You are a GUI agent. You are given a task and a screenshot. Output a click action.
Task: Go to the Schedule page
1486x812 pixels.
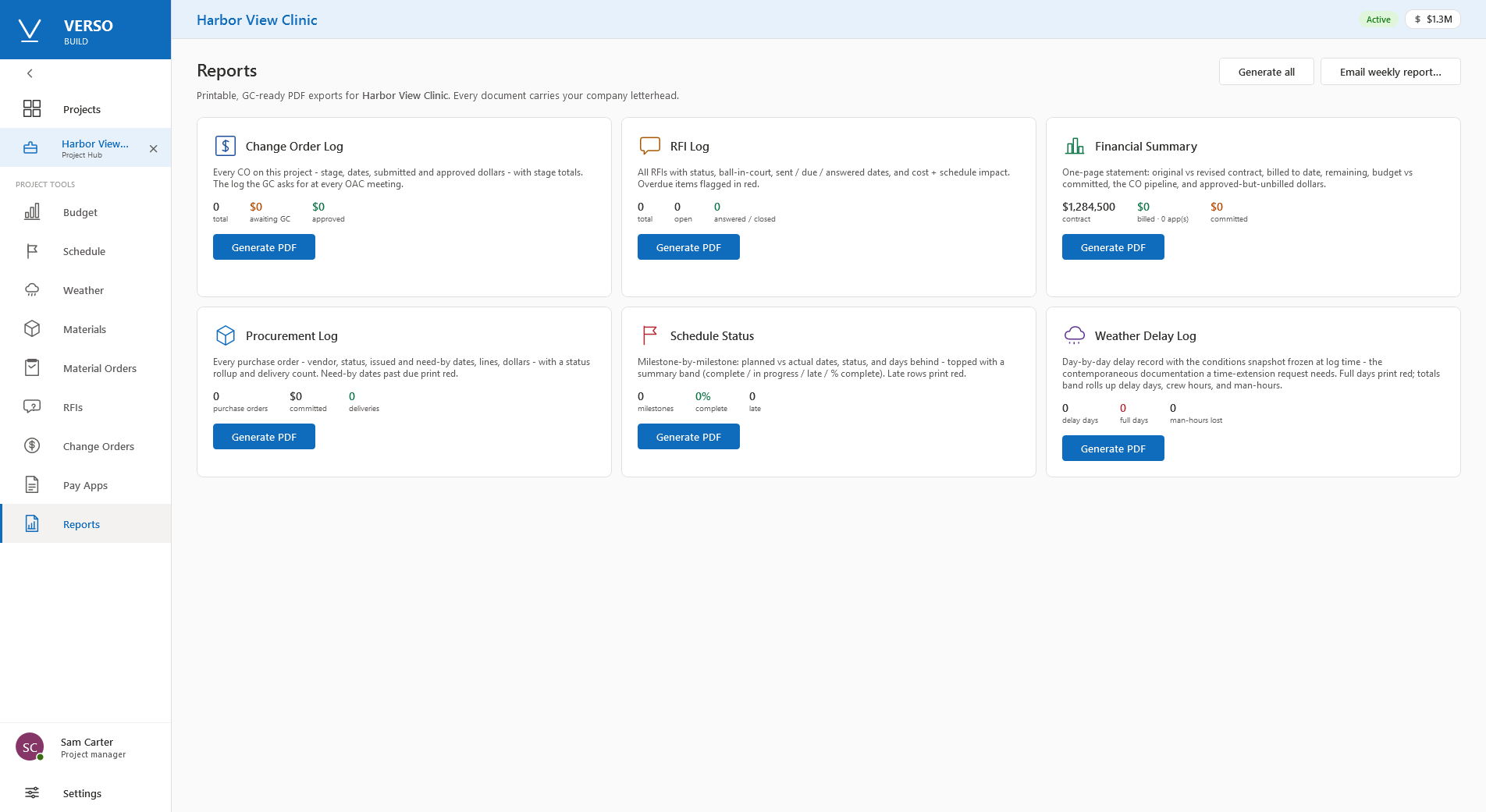(x=86, y=251)
